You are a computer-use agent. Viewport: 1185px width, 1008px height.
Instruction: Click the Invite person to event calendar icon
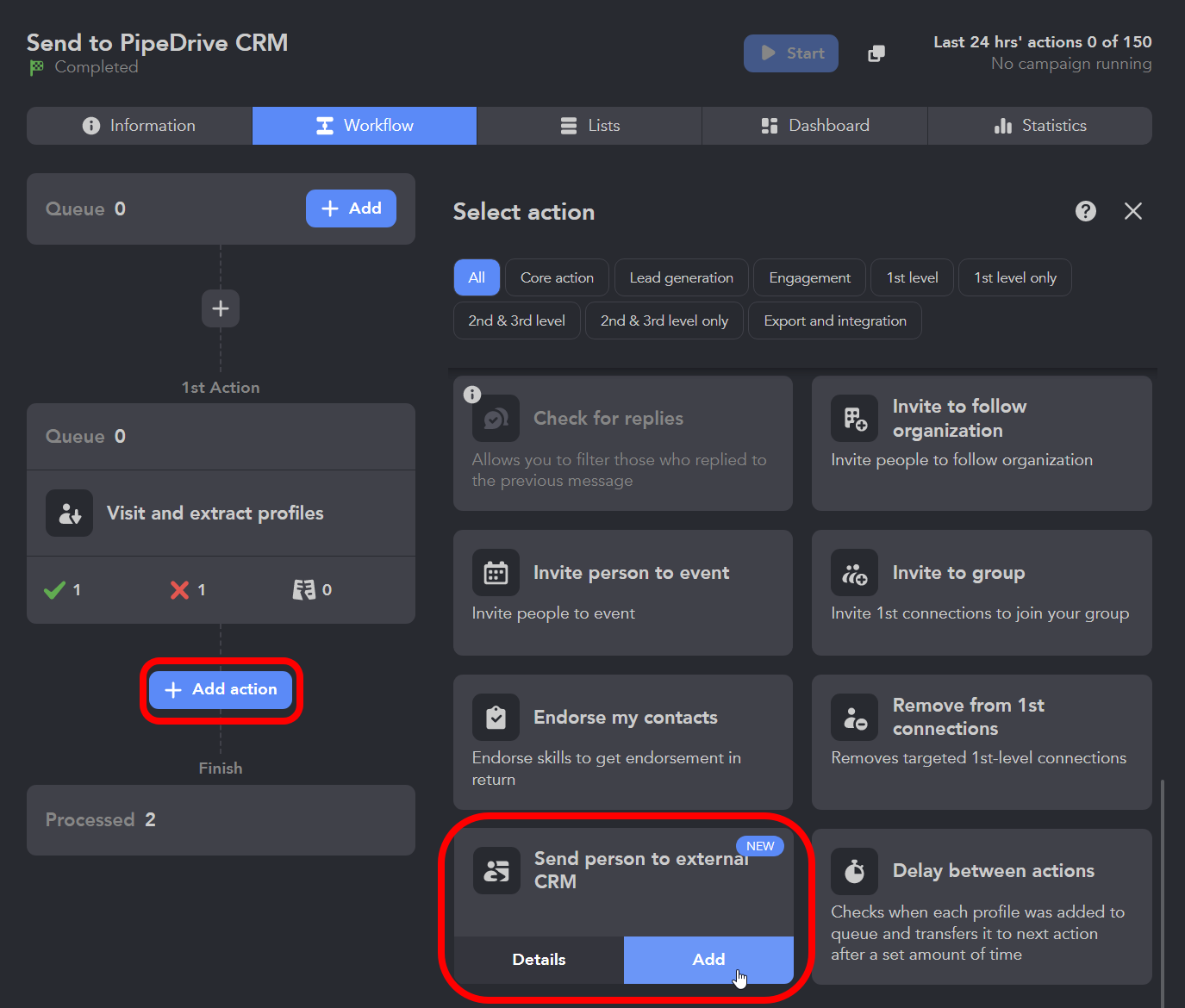click(x=496, y=572)
